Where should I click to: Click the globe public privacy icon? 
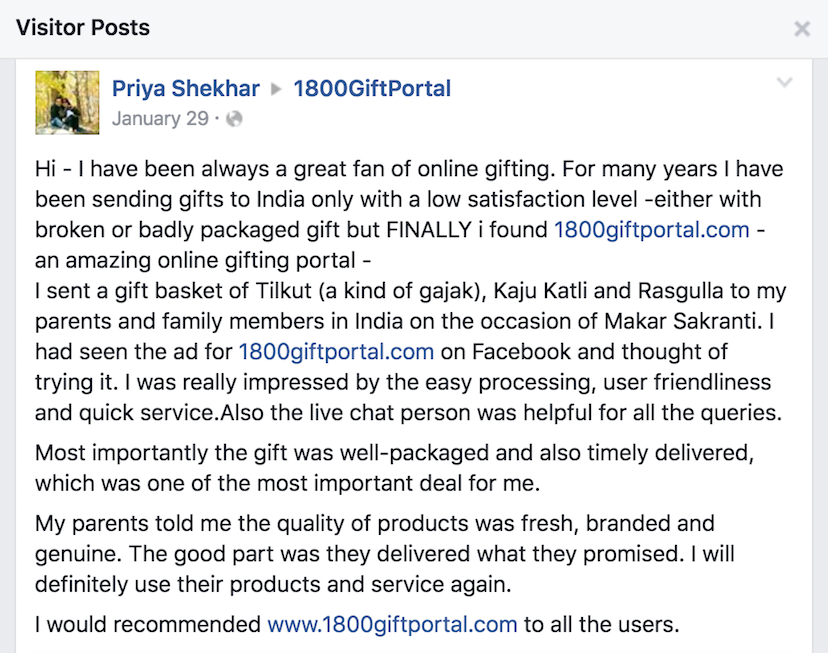coord(234,119)
